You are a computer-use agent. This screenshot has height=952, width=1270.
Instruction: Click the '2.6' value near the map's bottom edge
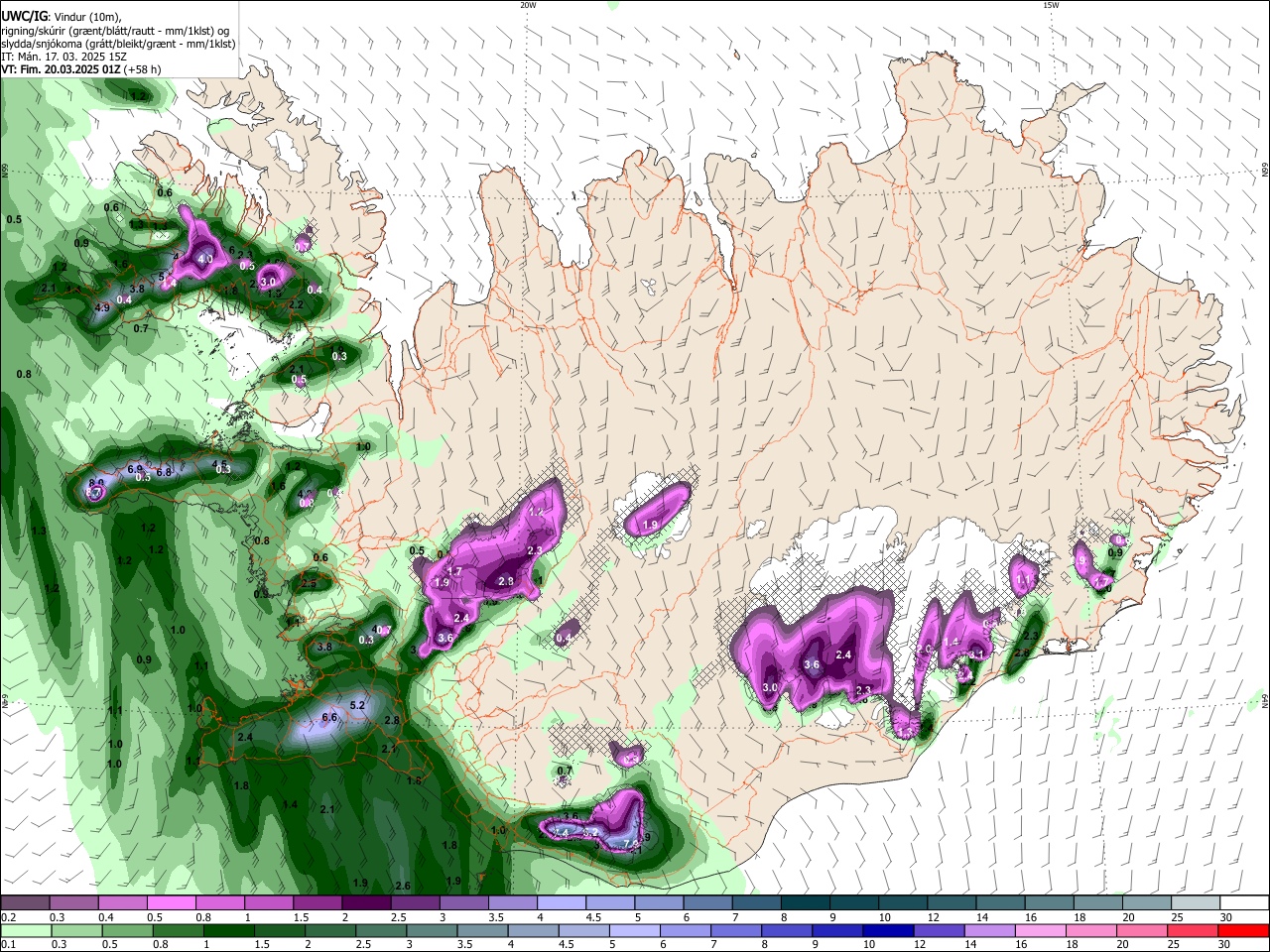click(403, 886)
